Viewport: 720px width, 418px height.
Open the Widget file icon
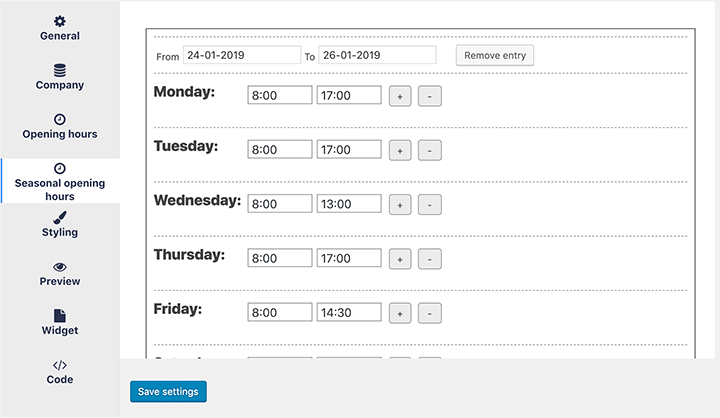pos(60,316)
